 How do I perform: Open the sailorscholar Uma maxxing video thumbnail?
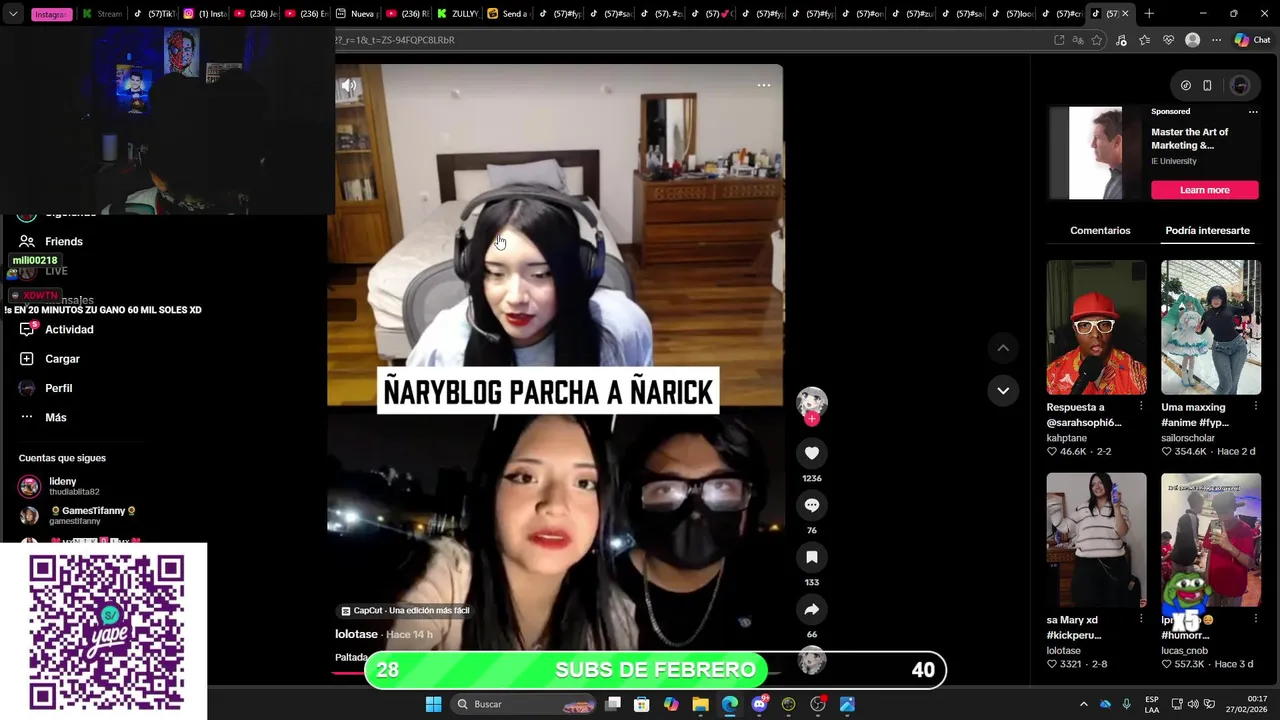1210,328
